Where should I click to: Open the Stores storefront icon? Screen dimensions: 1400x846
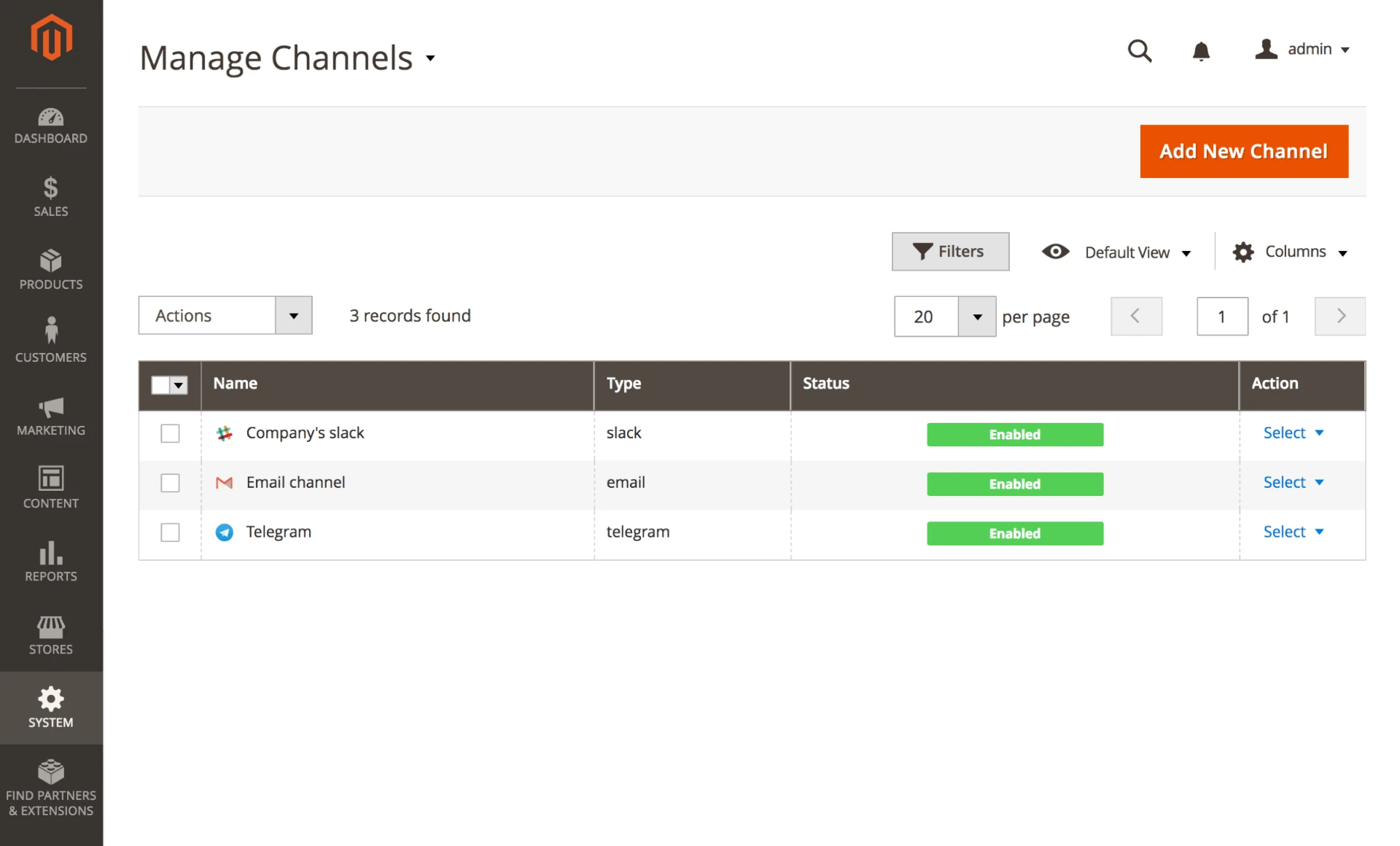[51, 626]
